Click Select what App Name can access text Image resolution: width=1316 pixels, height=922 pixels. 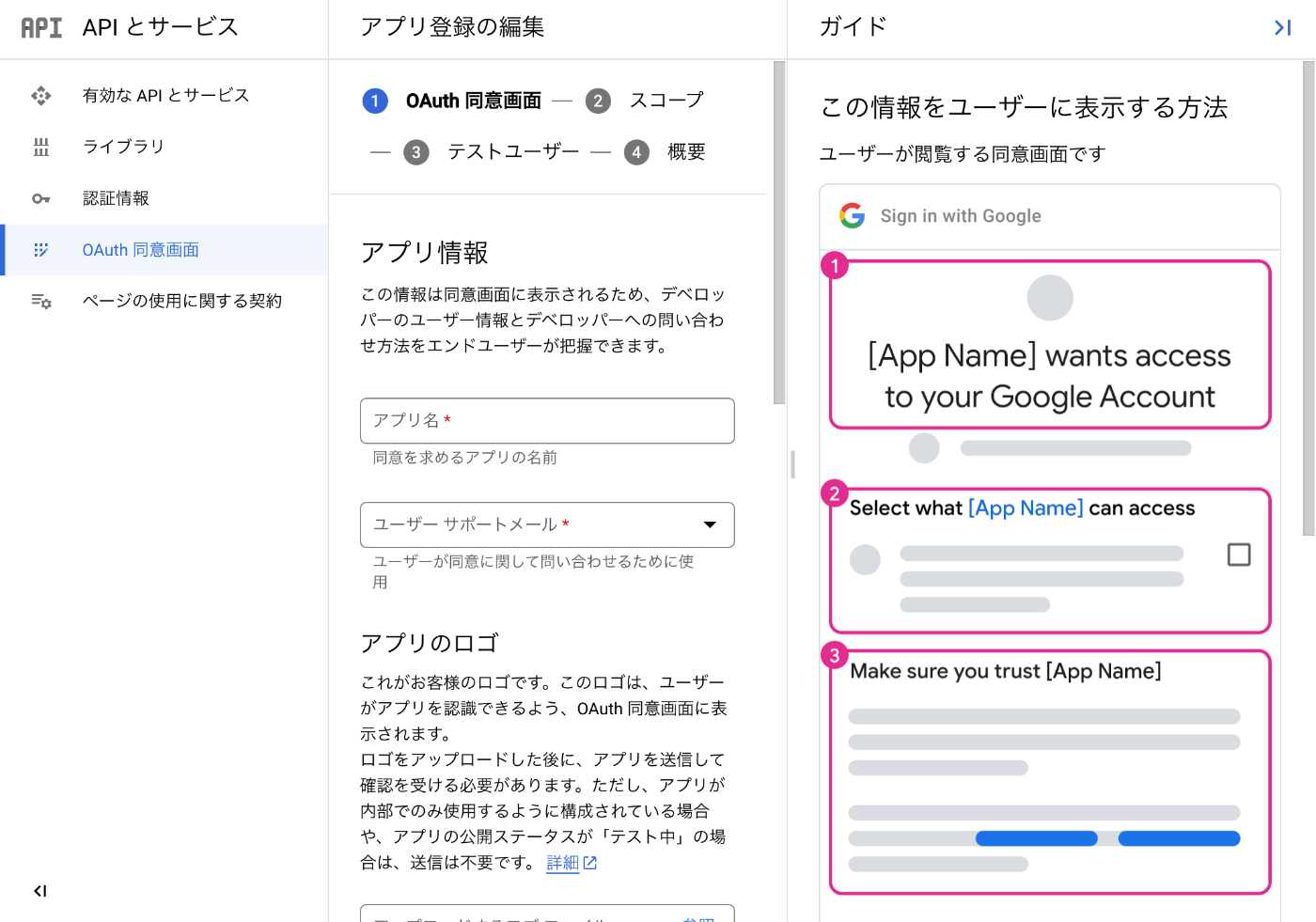tap(1023, 508)
